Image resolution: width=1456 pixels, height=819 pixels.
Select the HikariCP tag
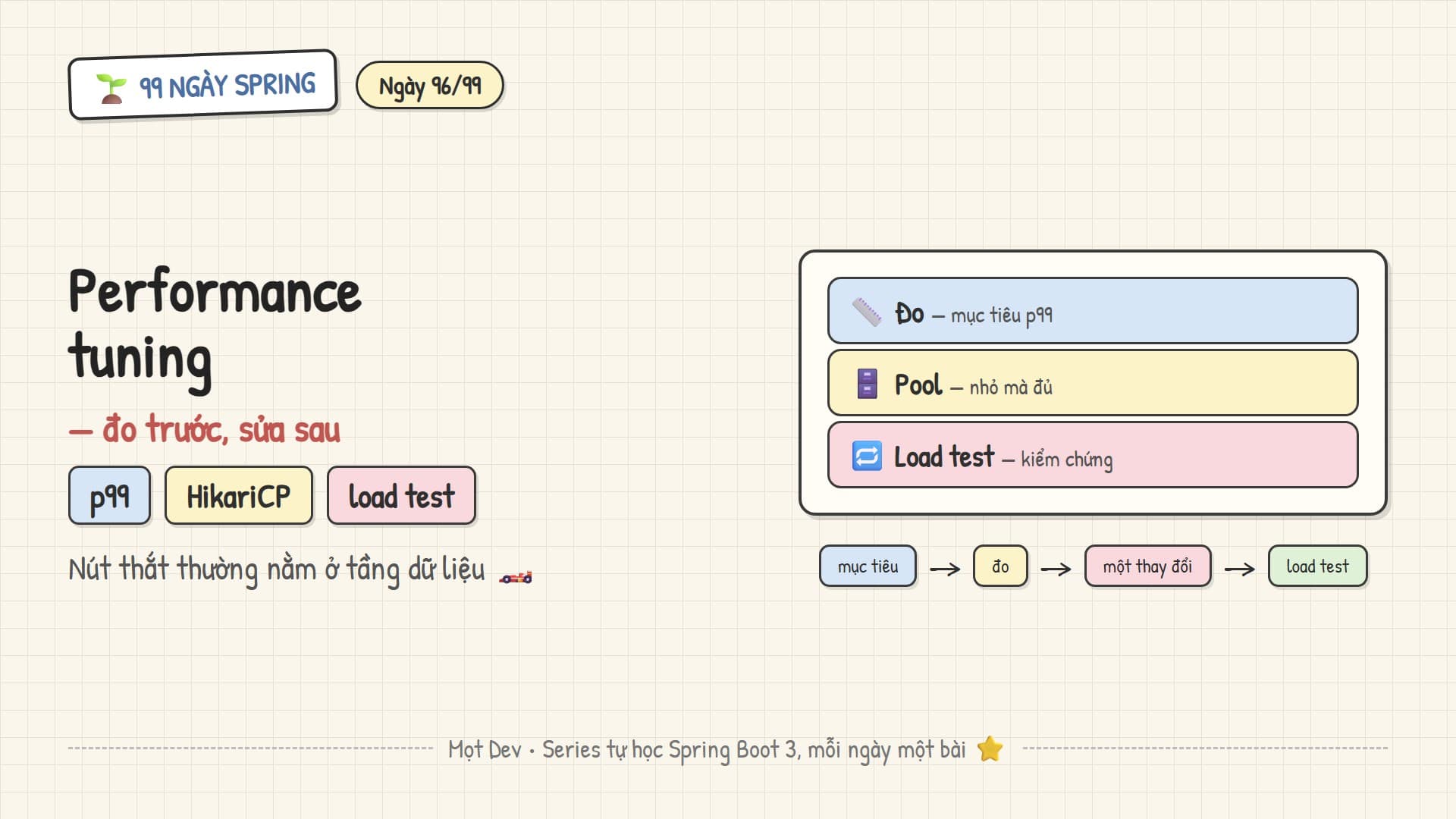pyautogui.click(x=239, y=496)
